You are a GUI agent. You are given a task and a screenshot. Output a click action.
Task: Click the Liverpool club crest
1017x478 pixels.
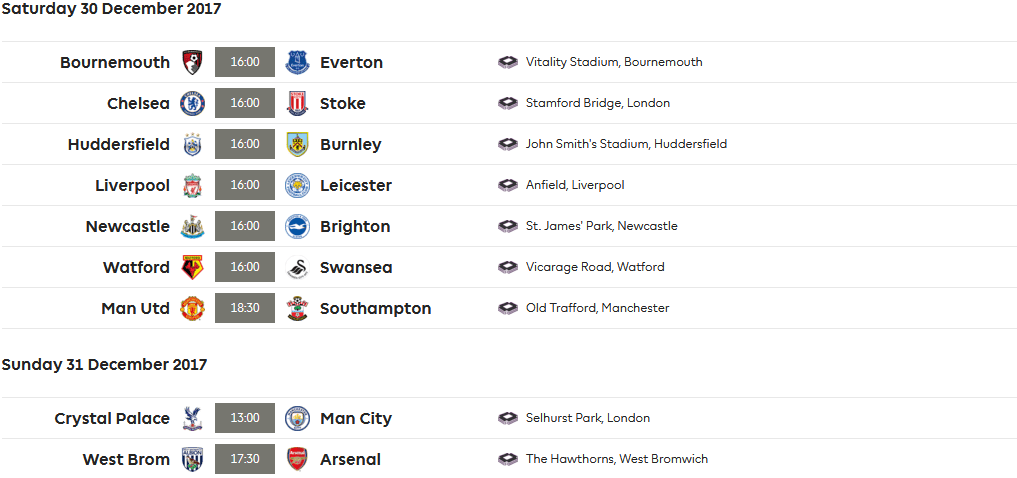pyautogui.click(x=192, y=185)
